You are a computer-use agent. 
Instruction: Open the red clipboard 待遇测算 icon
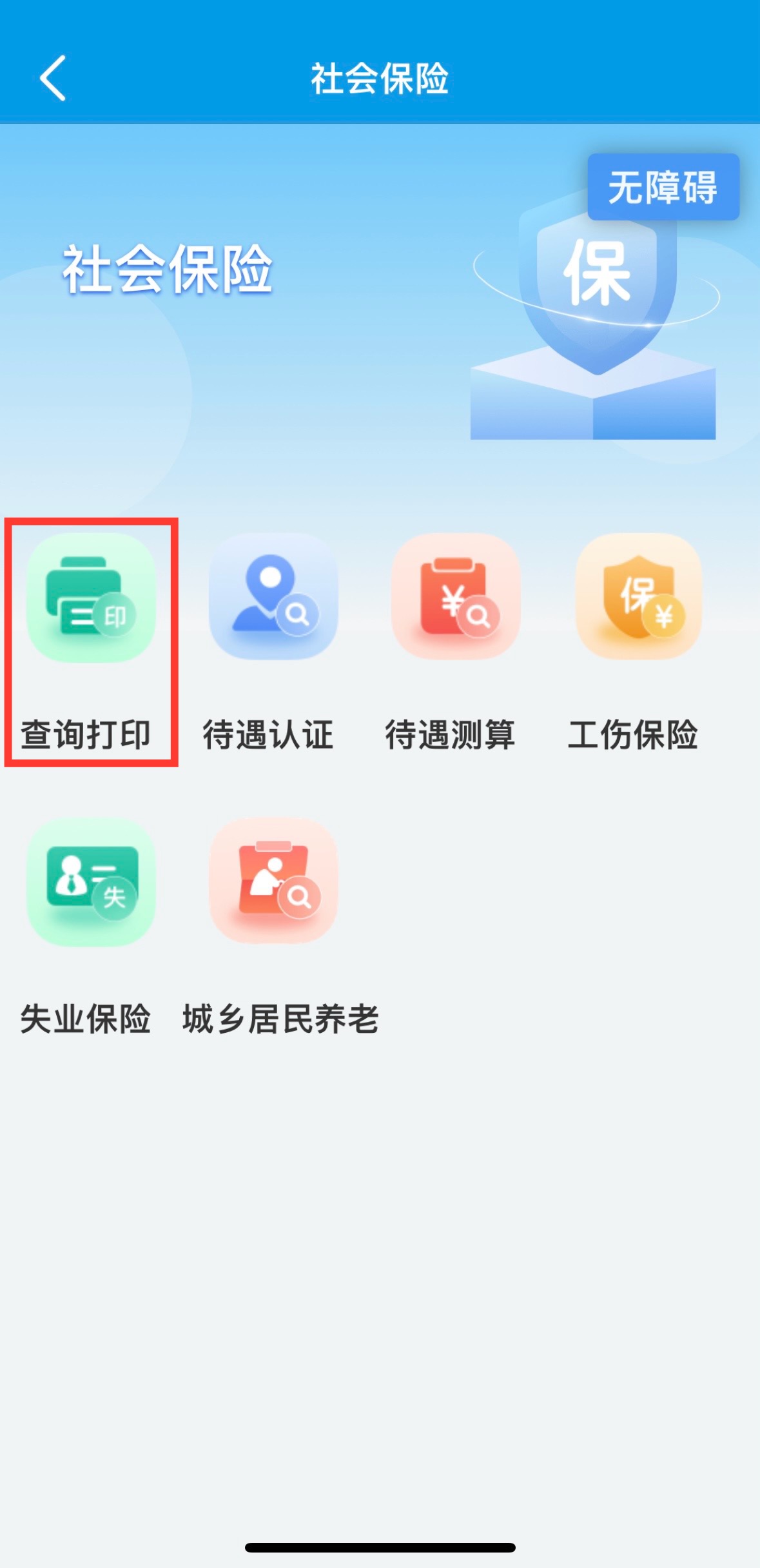[x=456, y=596]
